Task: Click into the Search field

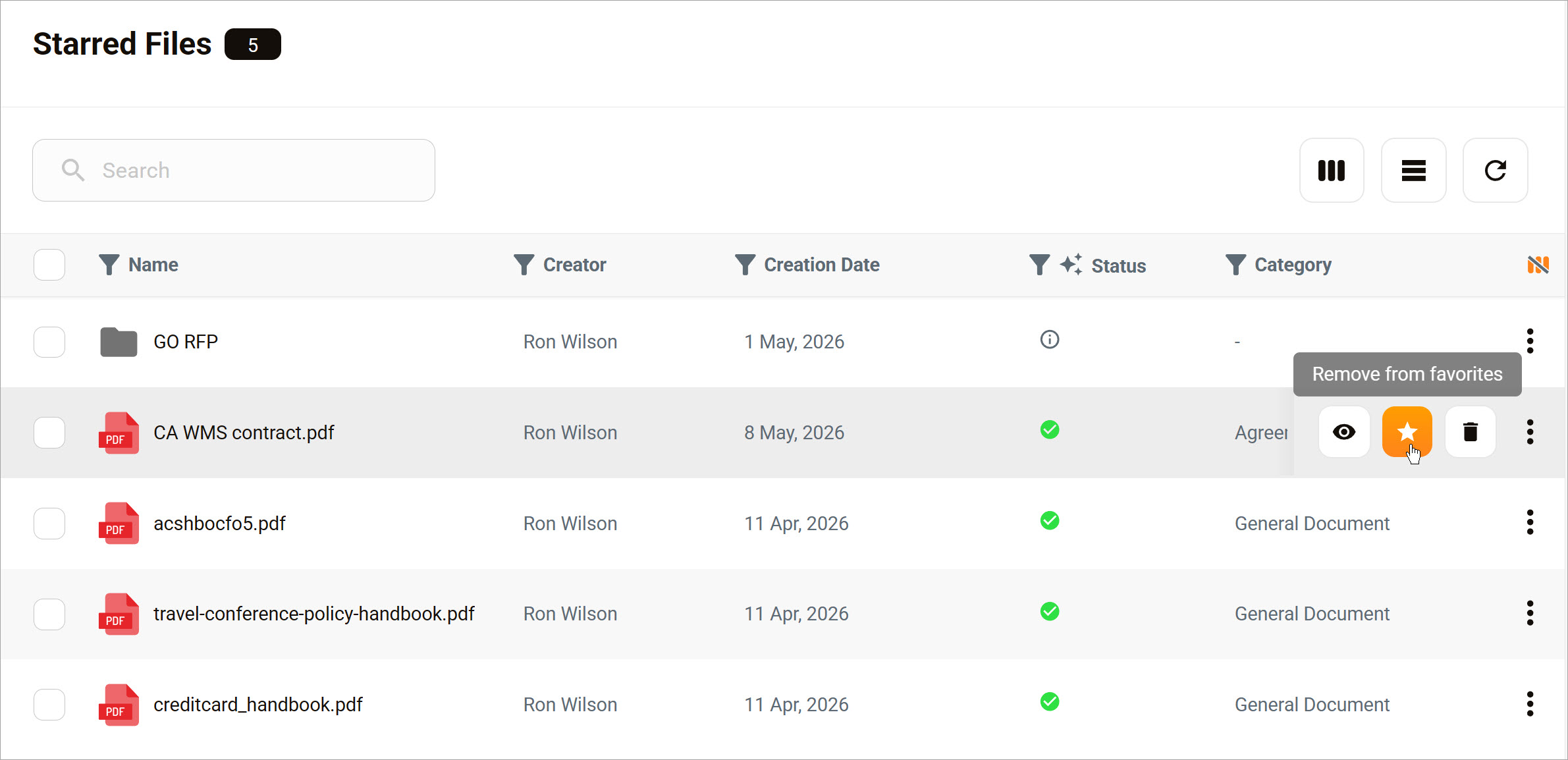Action: (x=234, y=170)
